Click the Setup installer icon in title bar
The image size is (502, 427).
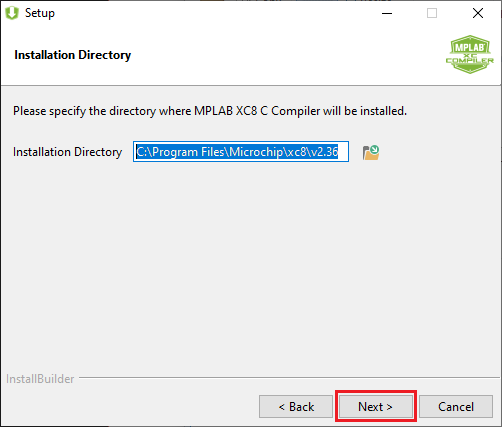[x=12, y=13]
